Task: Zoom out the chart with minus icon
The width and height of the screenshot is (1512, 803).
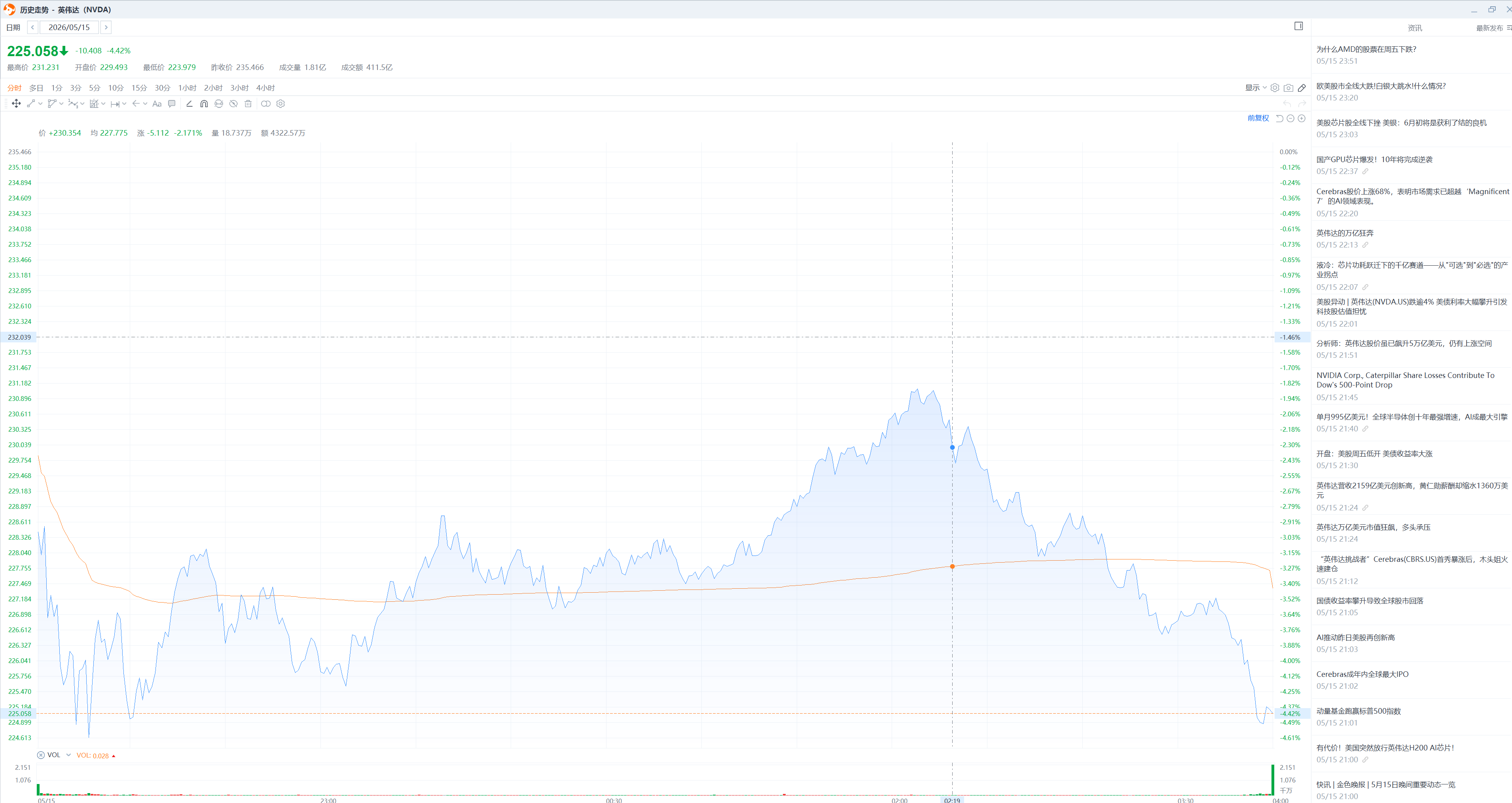Action: (x=1291, y=119)
